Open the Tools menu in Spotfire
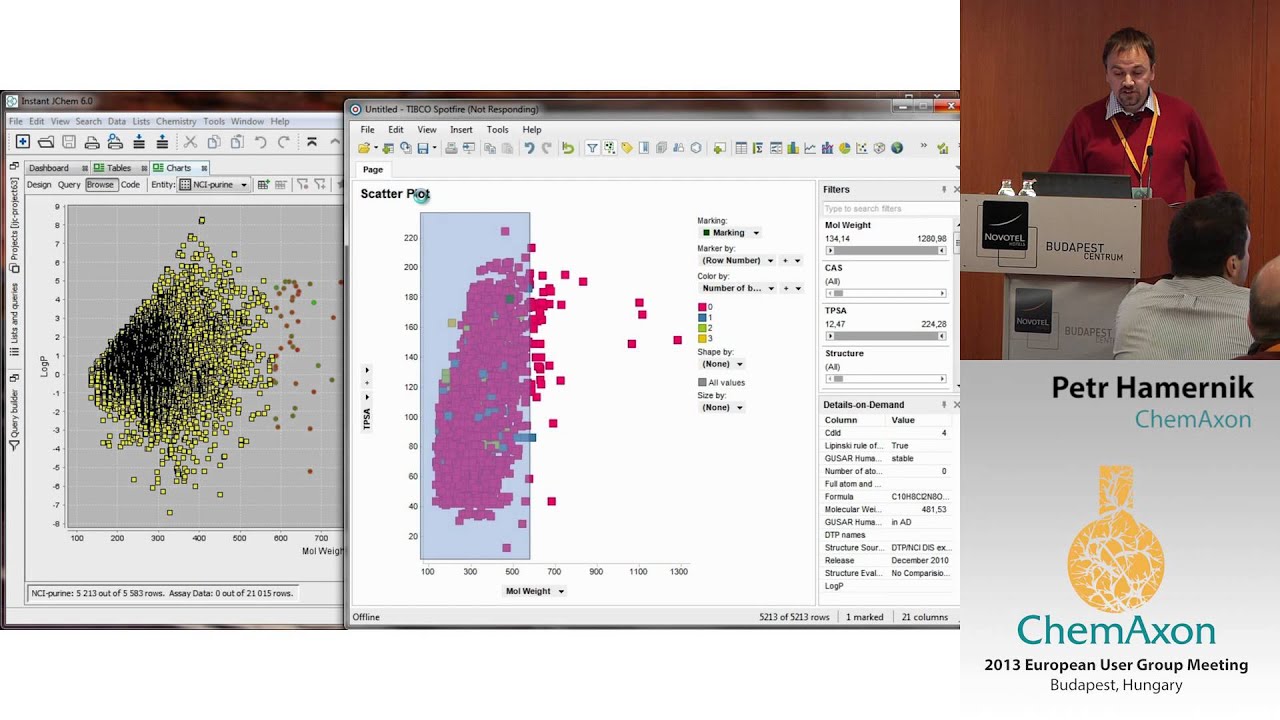The image size is (1280, 720). [497, 129]
